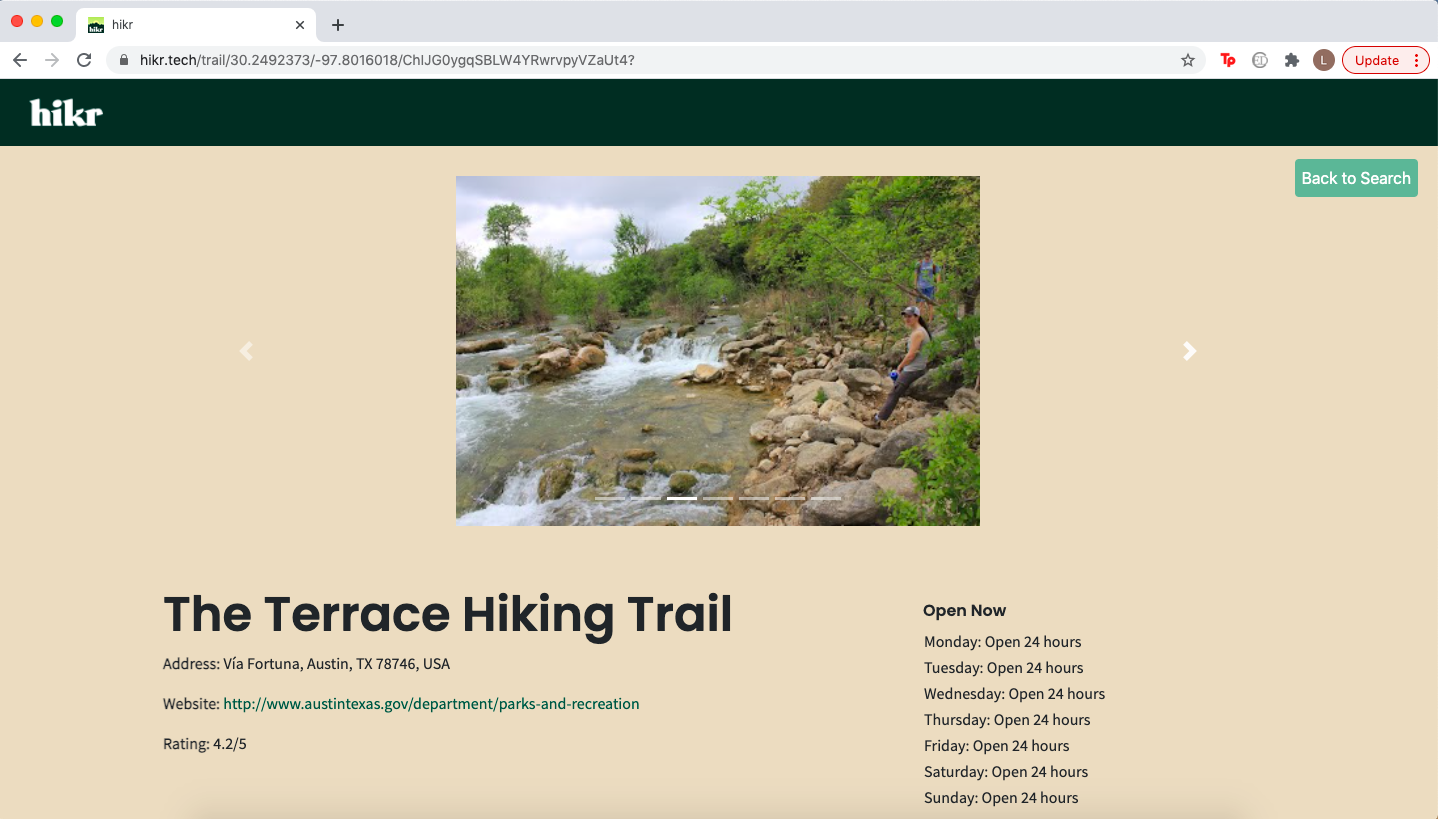Bookmark this page with the star icon
This screenshot has width=1438, height=819.
[1188, 60]
